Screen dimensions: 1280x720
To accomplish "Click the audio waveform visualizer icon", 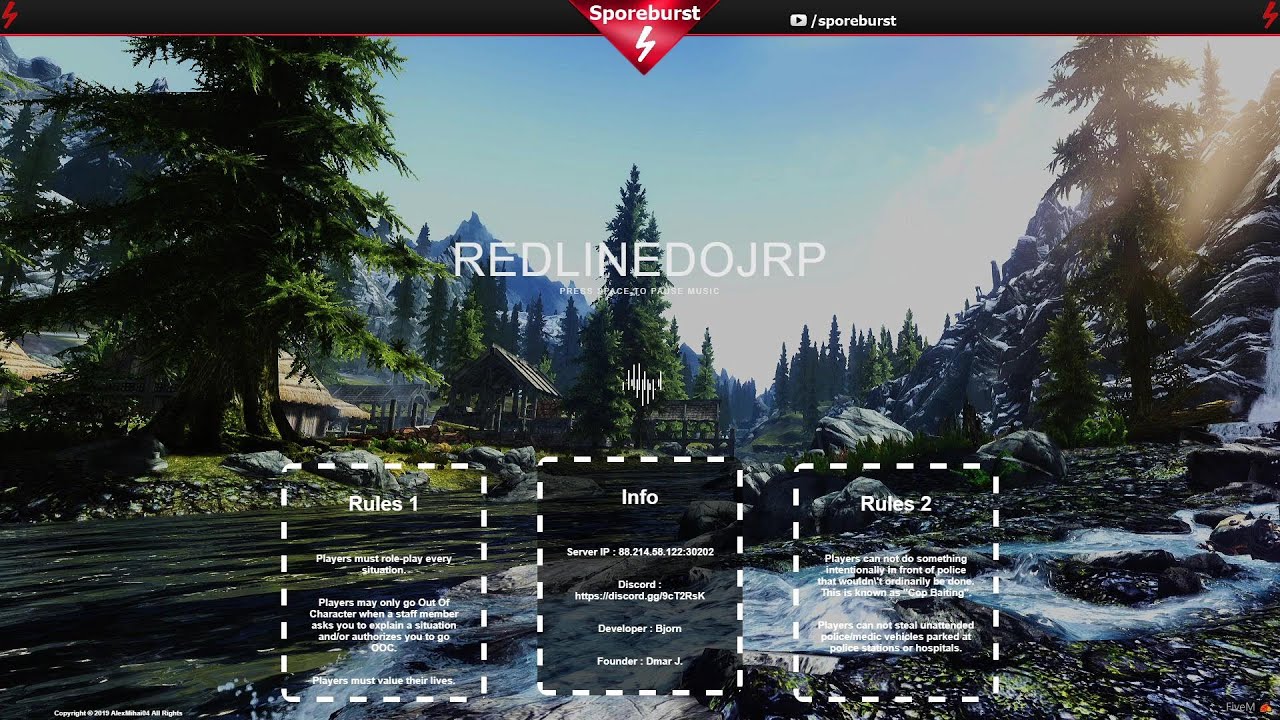I will [x=641, y=383].
